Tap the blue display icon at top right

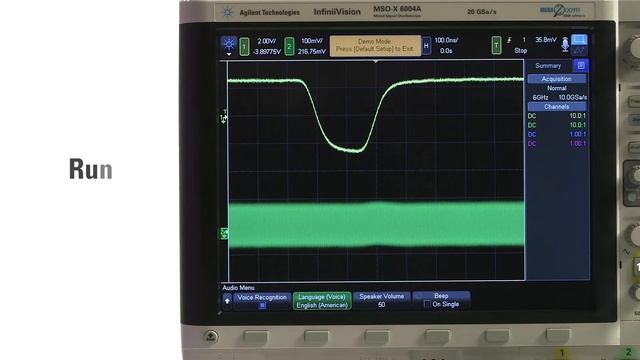tap(579, 40)
